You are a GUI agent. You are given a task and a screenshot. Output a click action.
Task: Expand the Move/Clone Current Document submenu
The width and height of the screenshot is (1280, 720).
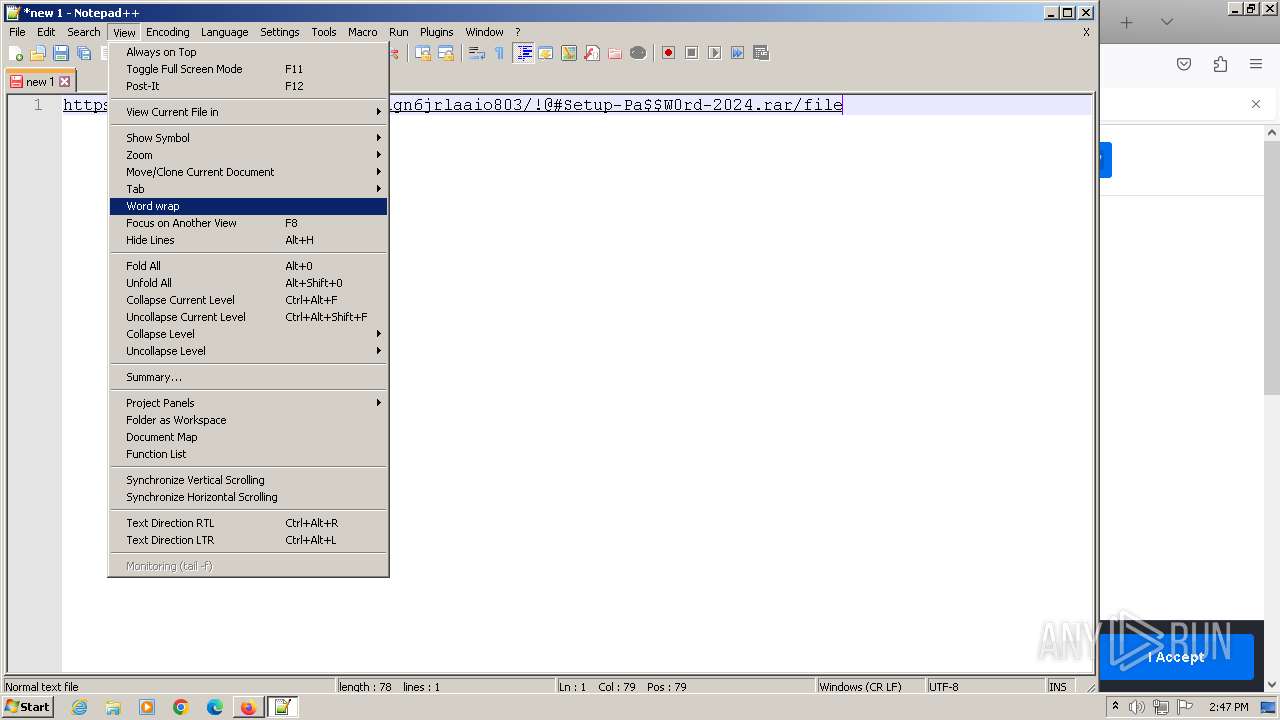[x=248, y=172]
